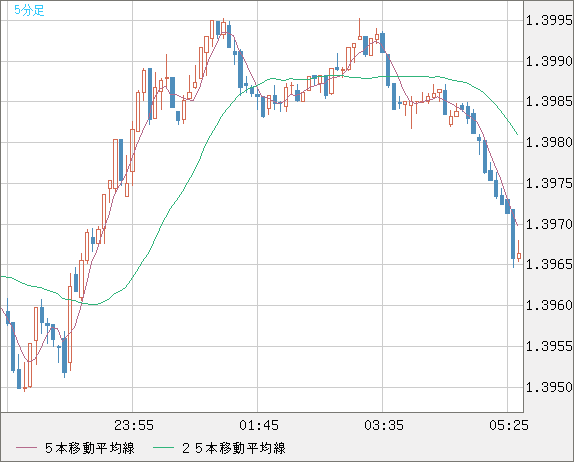Click the 1.3955 price axis label
This screenshot has width=574, height=462.
pos(549,346)
